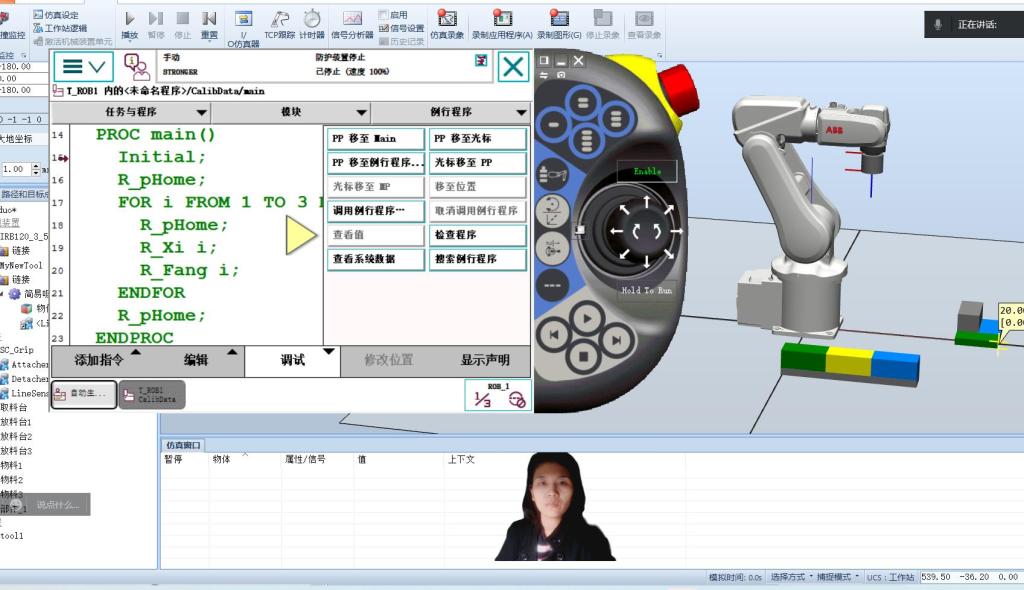Open the 选择方式 dropdown in status bar
Screen dimensions: 1024x590
click(792, 577)
